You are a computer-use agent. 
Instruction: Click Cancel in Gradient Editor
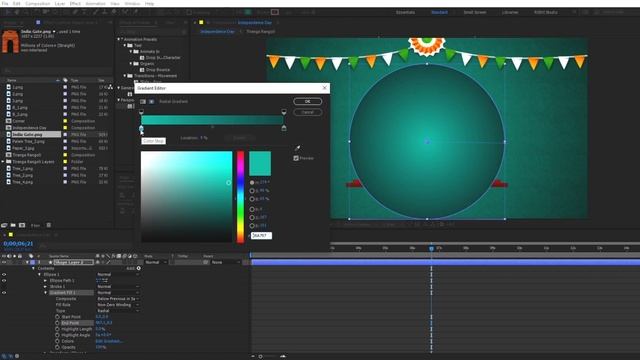[x=307, y=112]
